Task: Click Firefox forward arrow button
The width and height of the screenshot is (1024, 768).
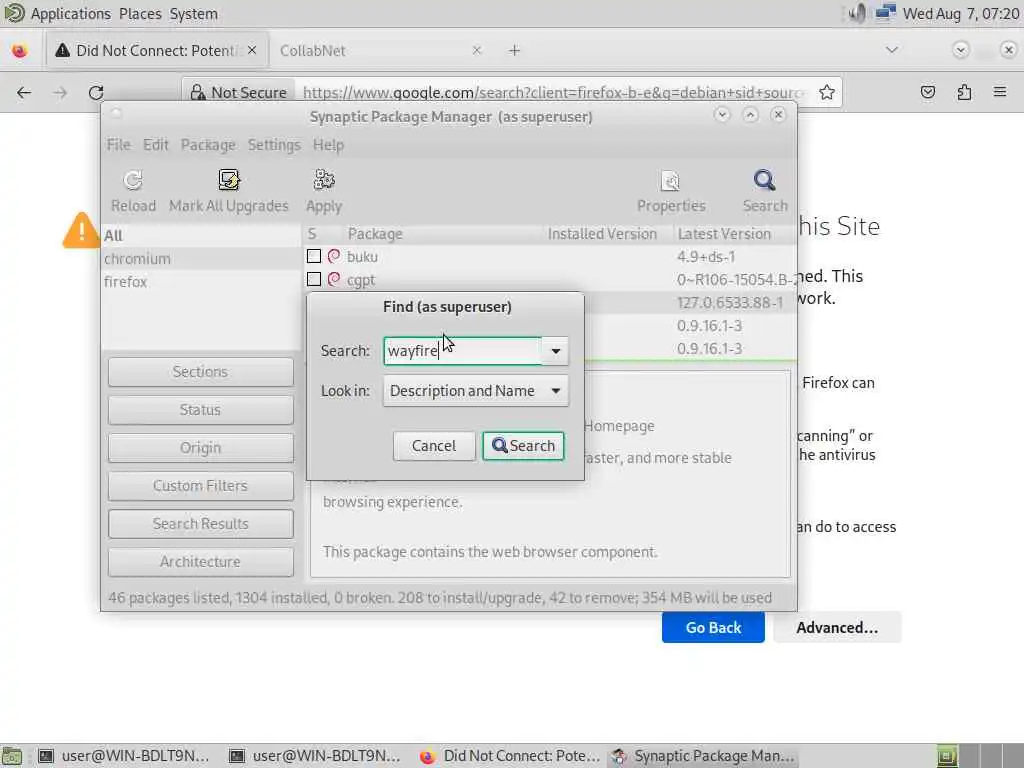Action: 60,93
